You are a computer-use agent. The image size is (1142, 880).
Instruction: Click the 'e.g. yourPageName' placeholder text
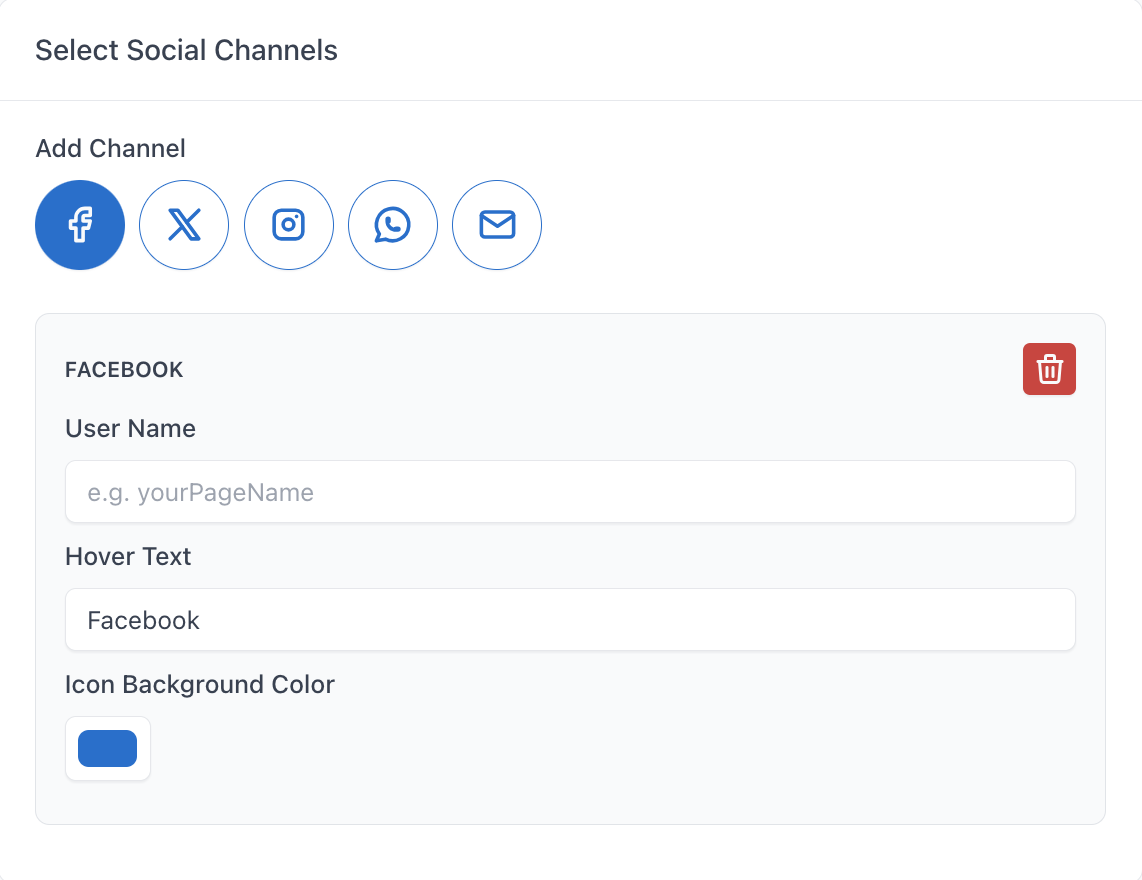(x=200, y=492)
